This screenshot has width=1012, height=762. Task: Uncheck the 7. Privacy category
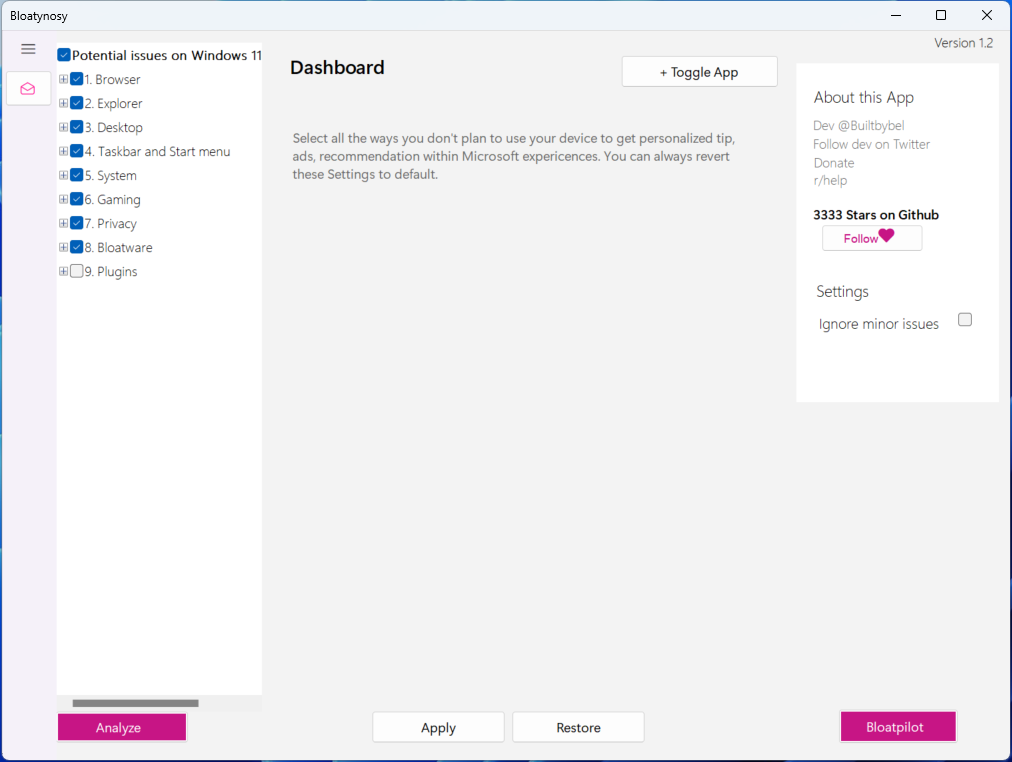[76, 223]
